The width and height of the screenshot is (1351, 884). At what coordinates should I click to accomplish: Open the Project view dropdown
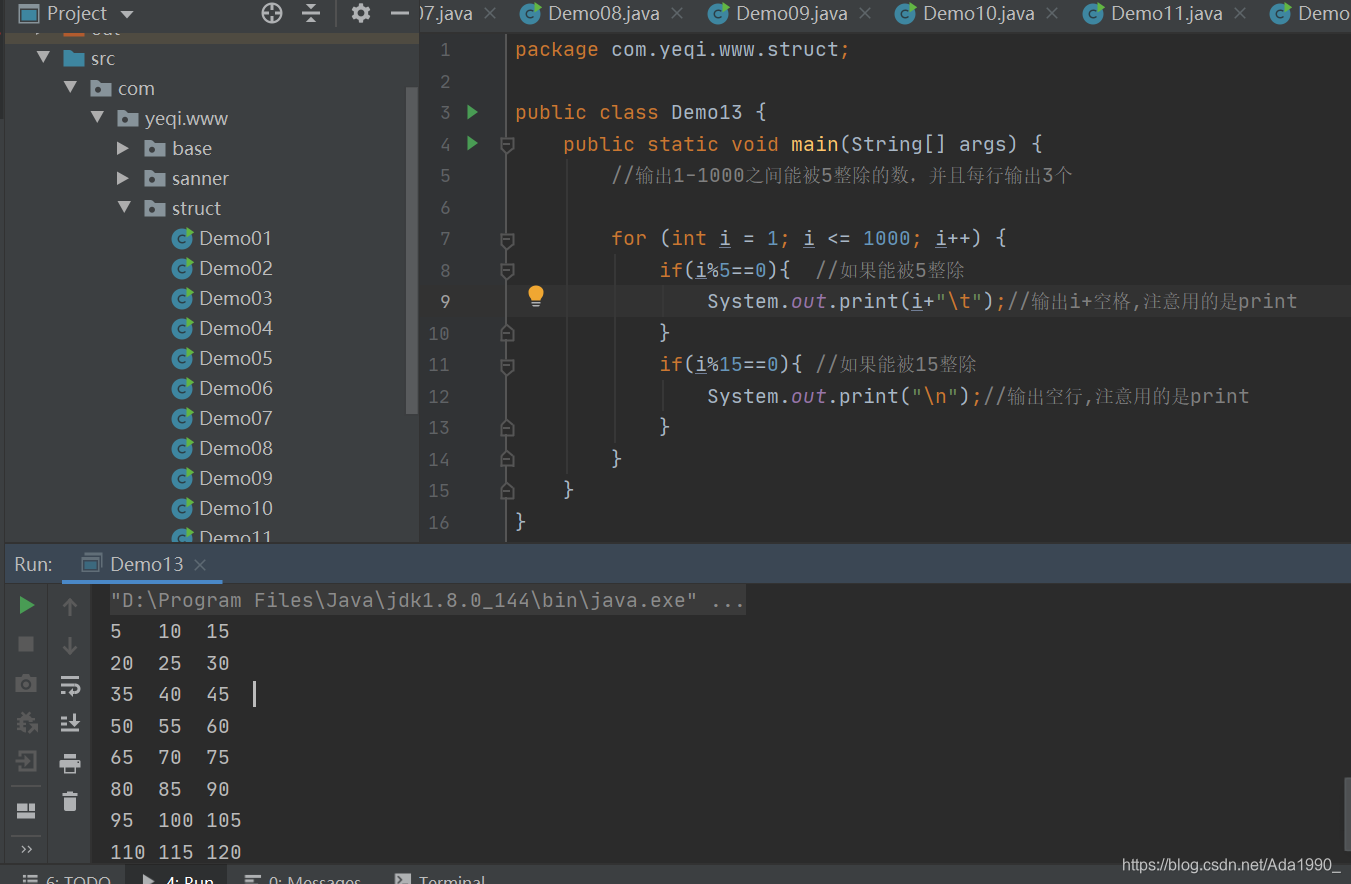[x=76, y=13]
